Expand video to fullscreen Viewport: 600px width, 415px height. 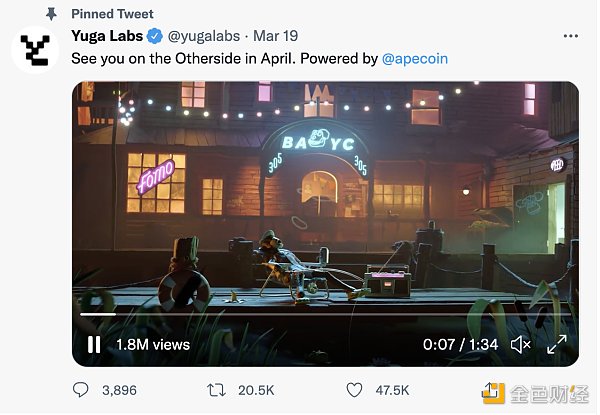[557, 344]
